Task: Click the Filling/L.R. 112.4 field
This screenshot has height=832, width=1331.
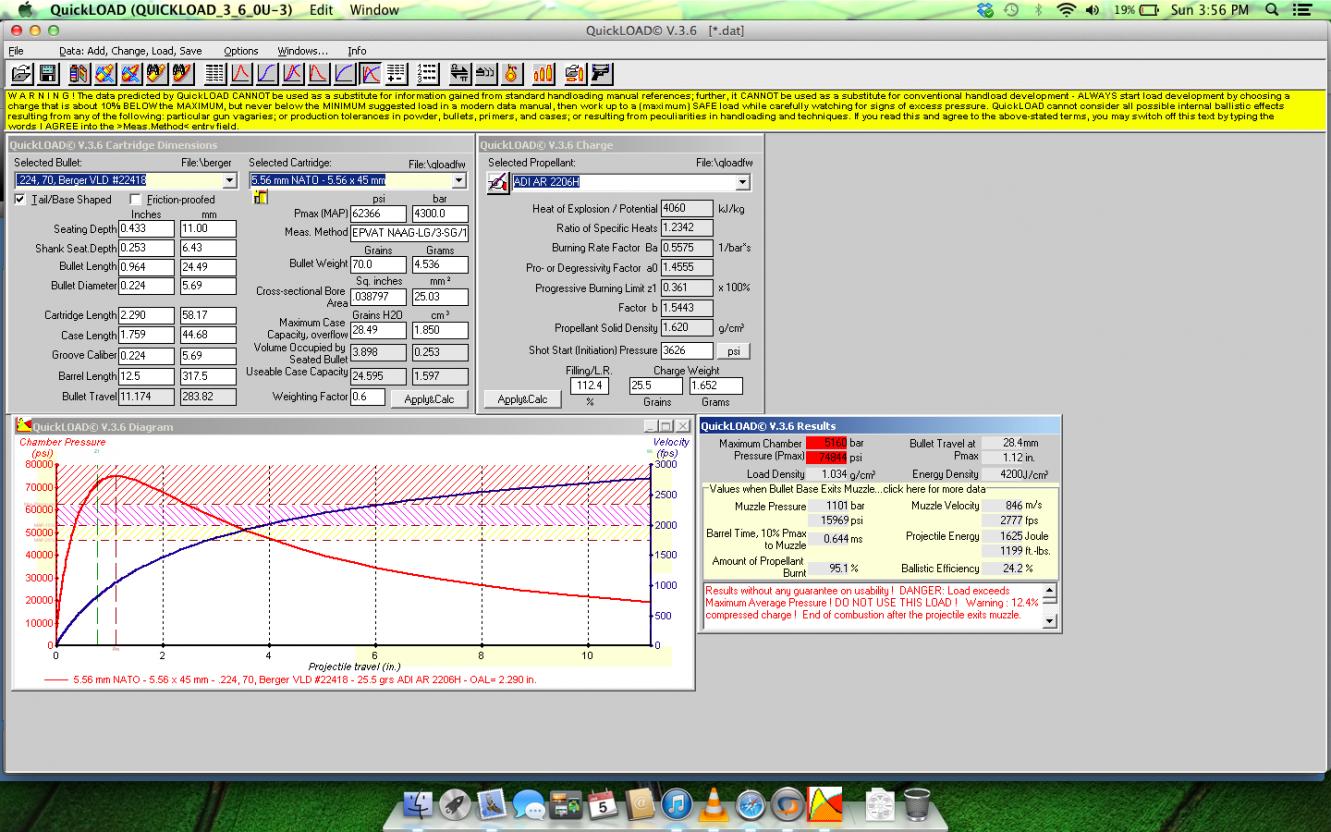Action: [x=590, y=386]
